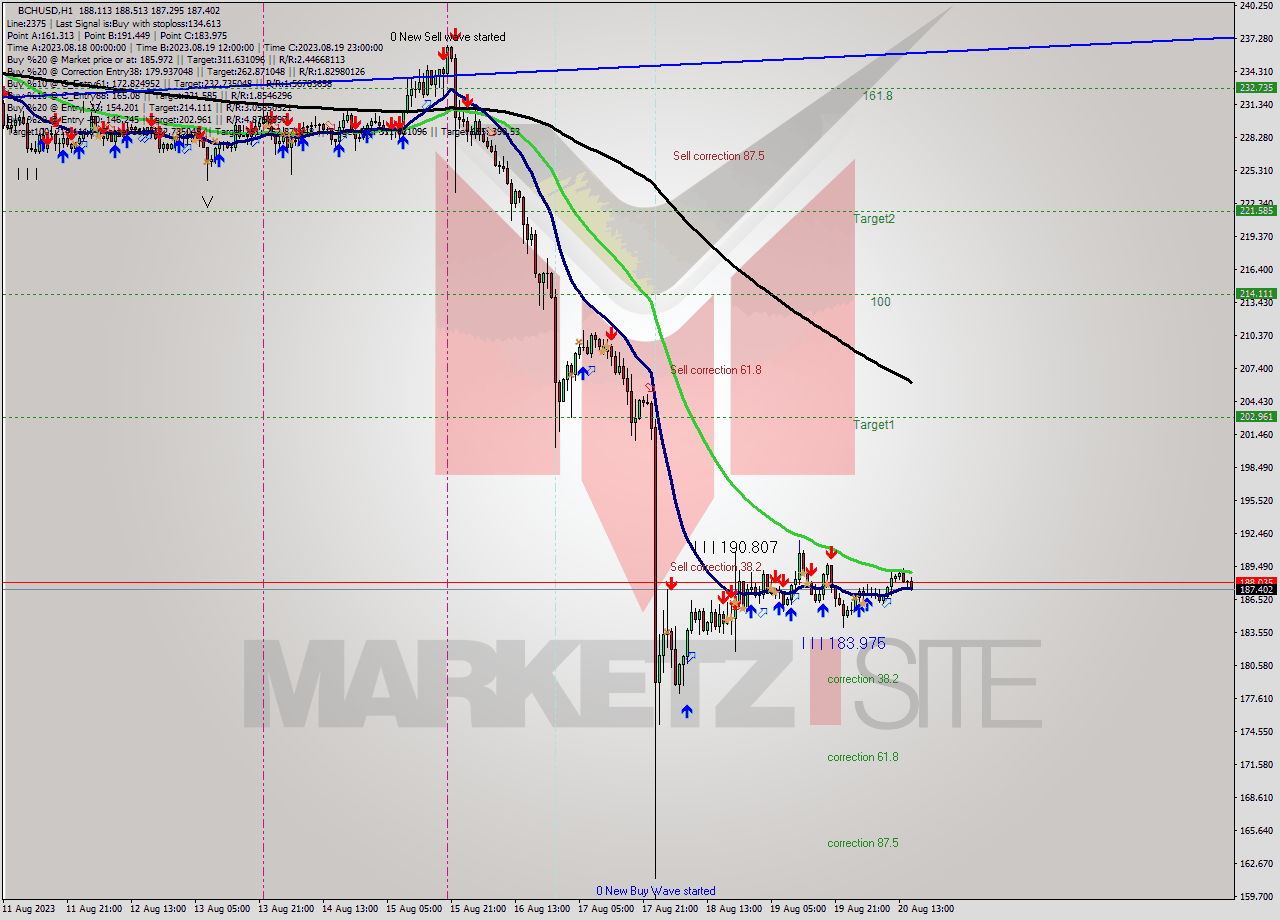Click 207.400 on the price axis

point(1256,368)
